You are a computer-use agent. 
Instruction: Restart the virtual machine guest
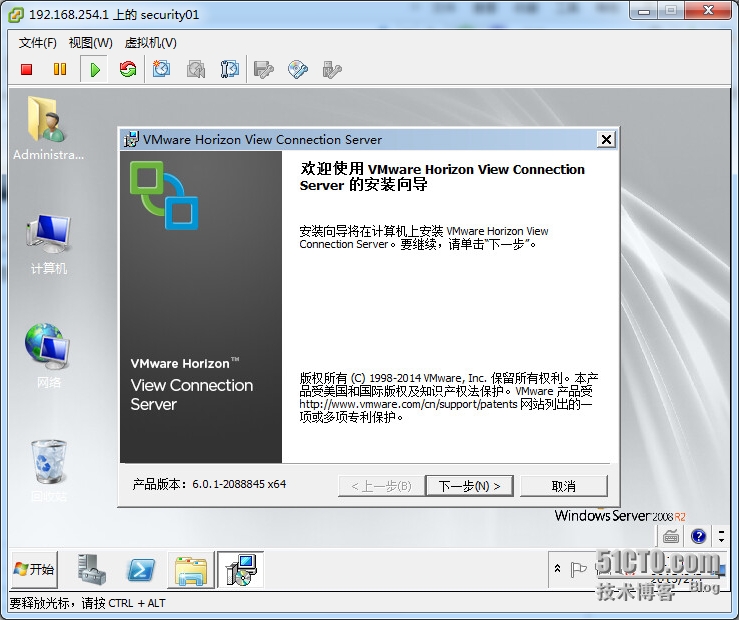click(128, 70)
